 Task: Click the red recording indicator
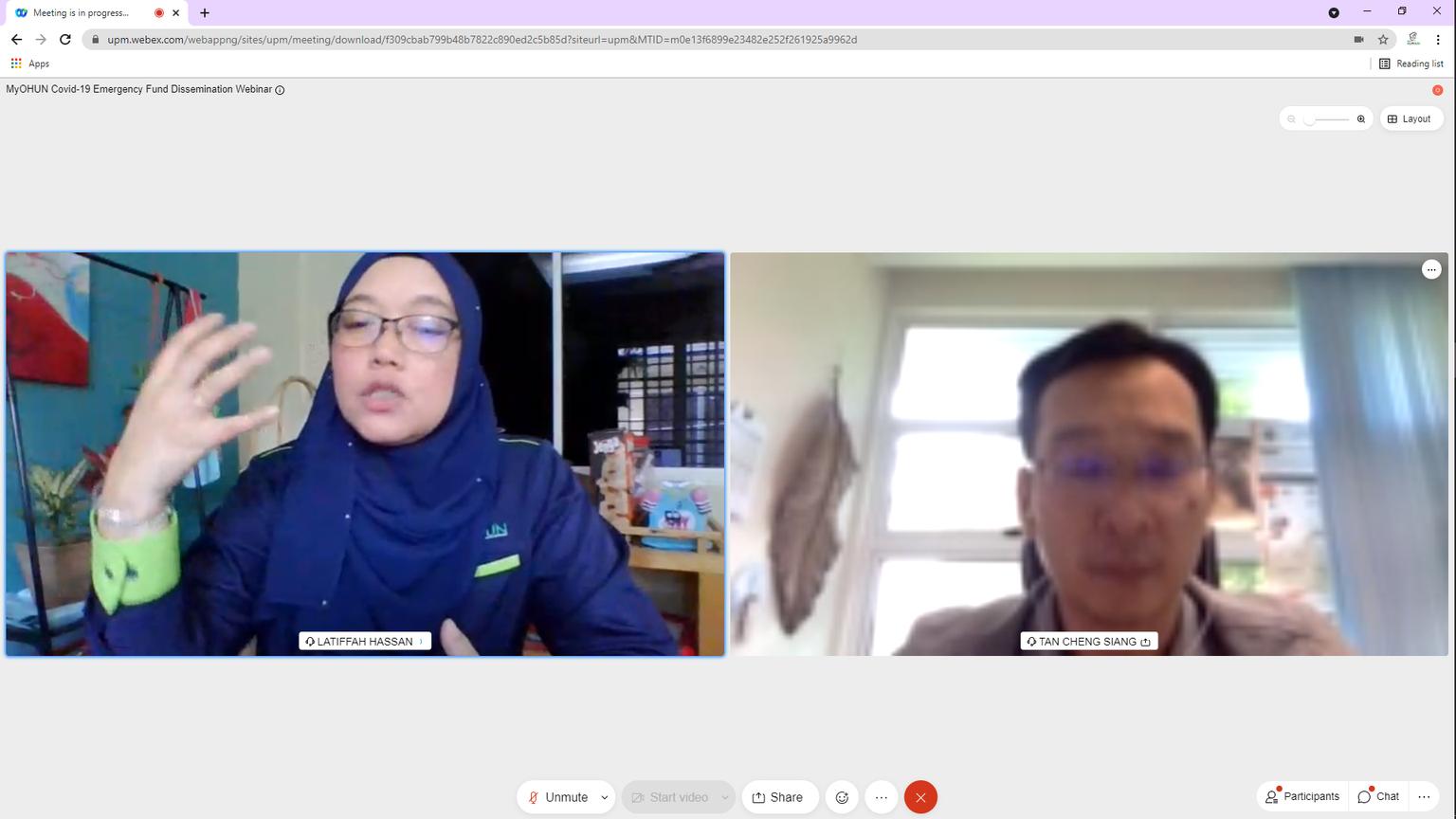click(x=1437, y=90)
